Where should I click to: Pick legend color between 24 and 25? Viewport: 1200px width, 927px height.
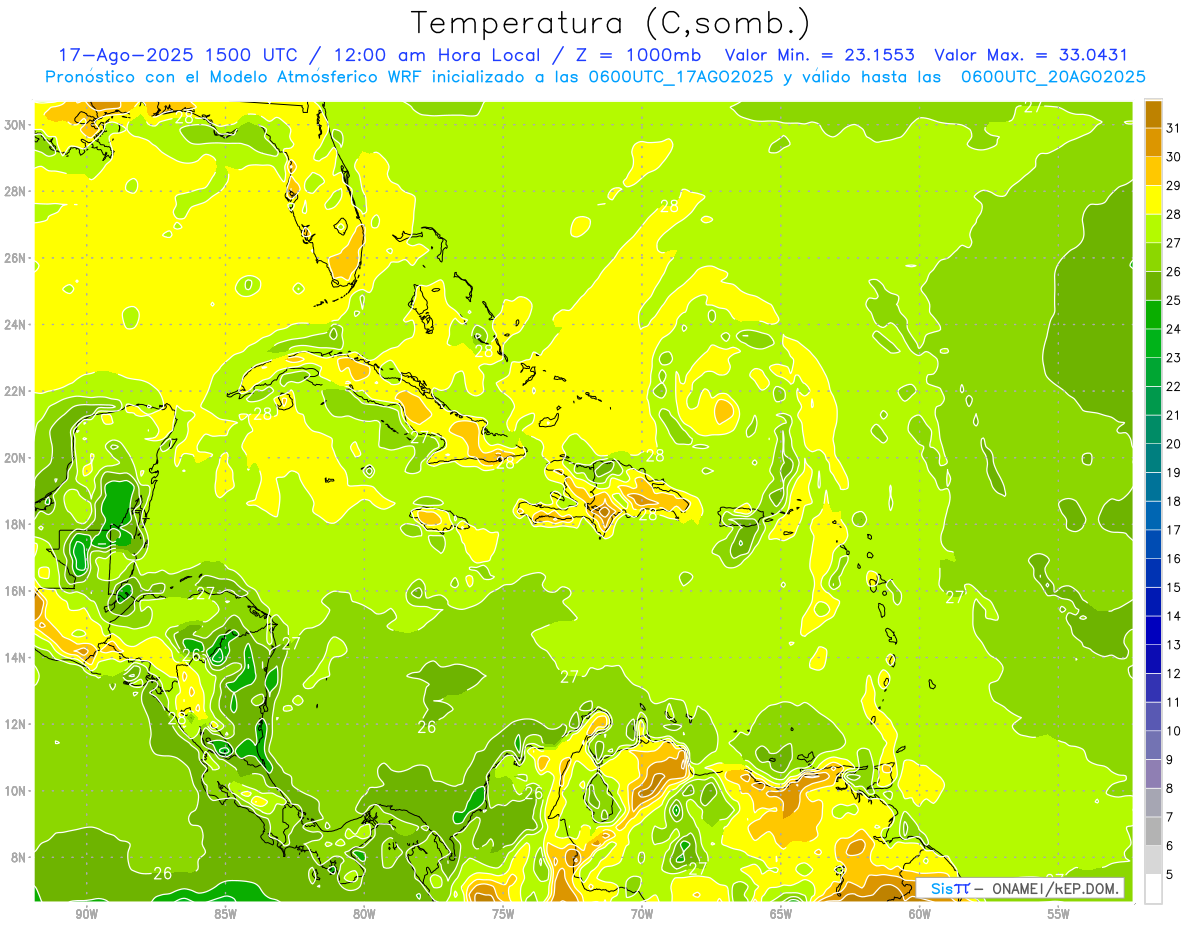[1153, 314]
